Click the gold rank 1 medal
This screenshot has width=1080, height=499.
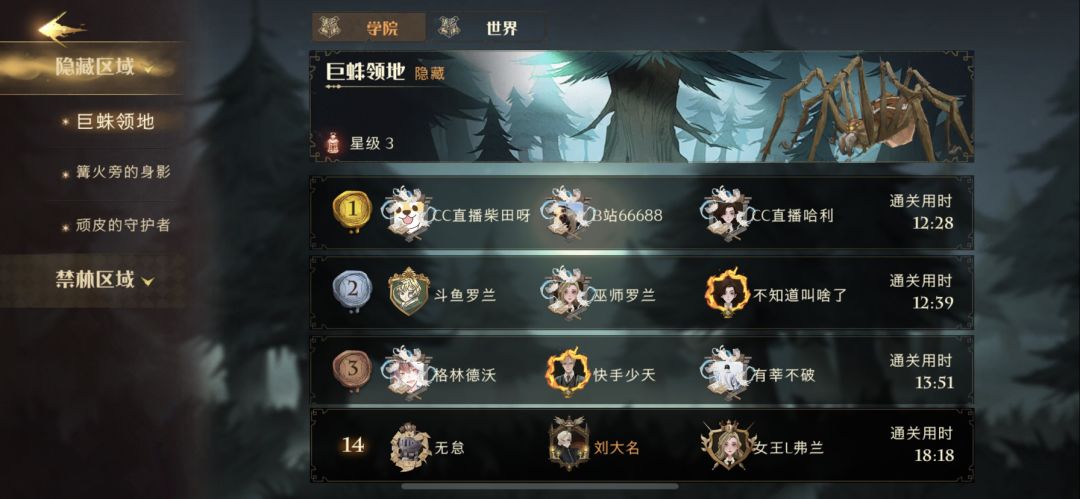click(x=352, y=211)
